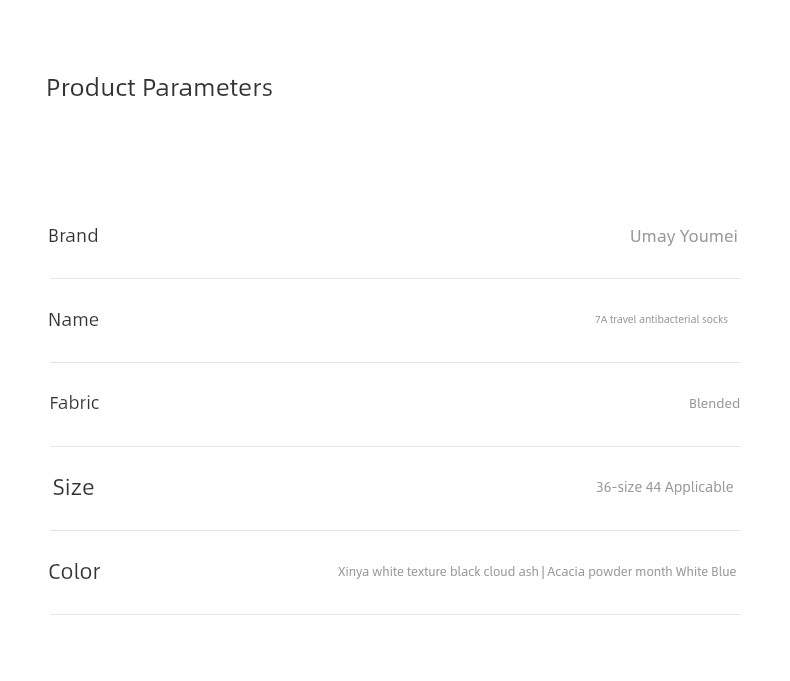Select the Color row label
Image resolution: width=790 pixels, height=681 pixels.
point(74,572)
